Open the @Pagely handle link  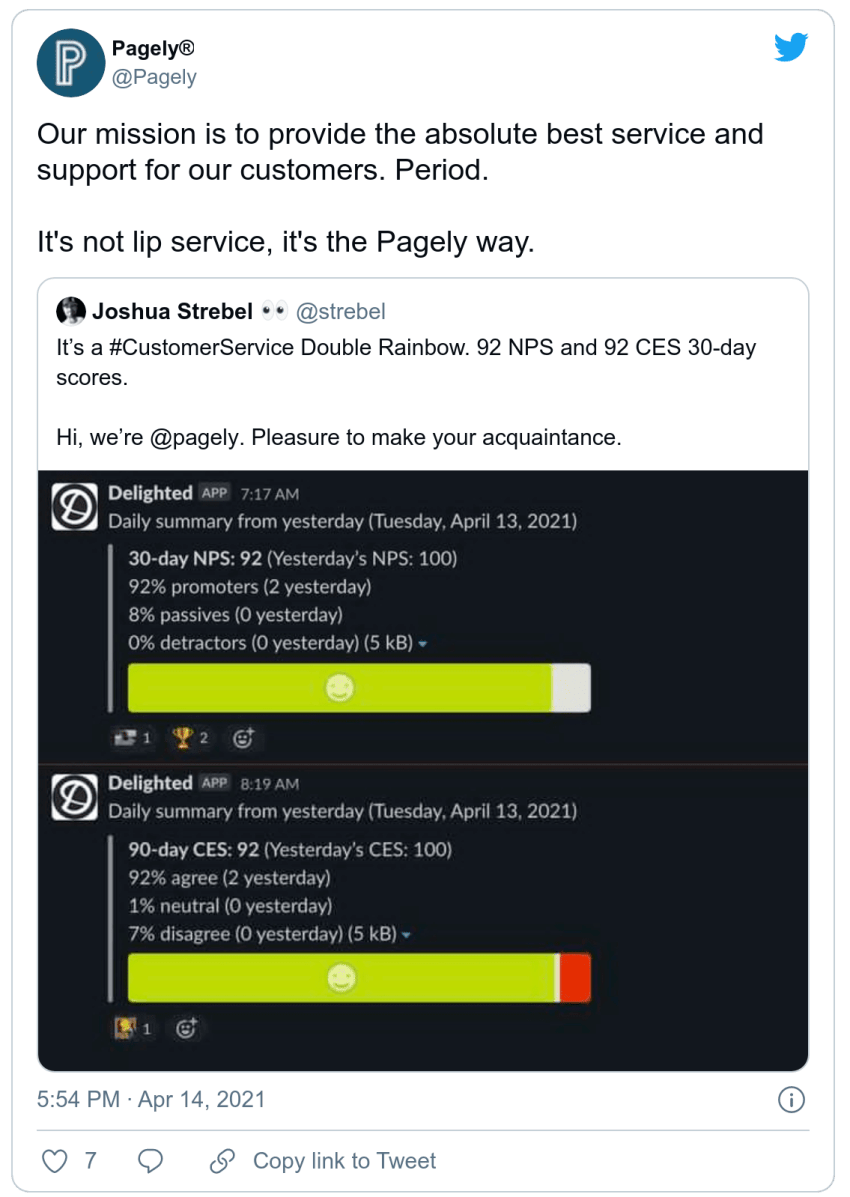[154, 77]
